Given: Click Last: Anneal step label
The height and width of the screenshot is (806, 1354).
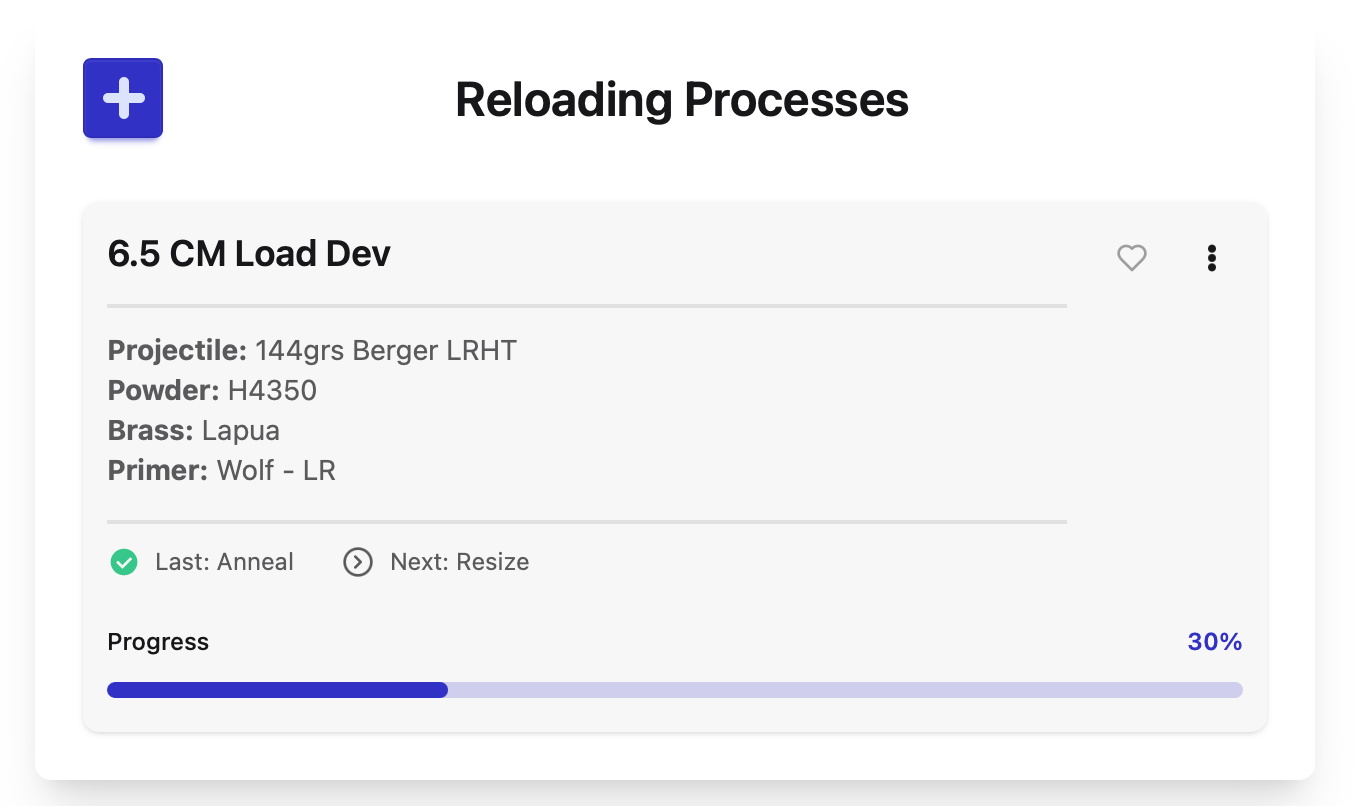Looking at the screenshot, I should [x=224, y=562].
